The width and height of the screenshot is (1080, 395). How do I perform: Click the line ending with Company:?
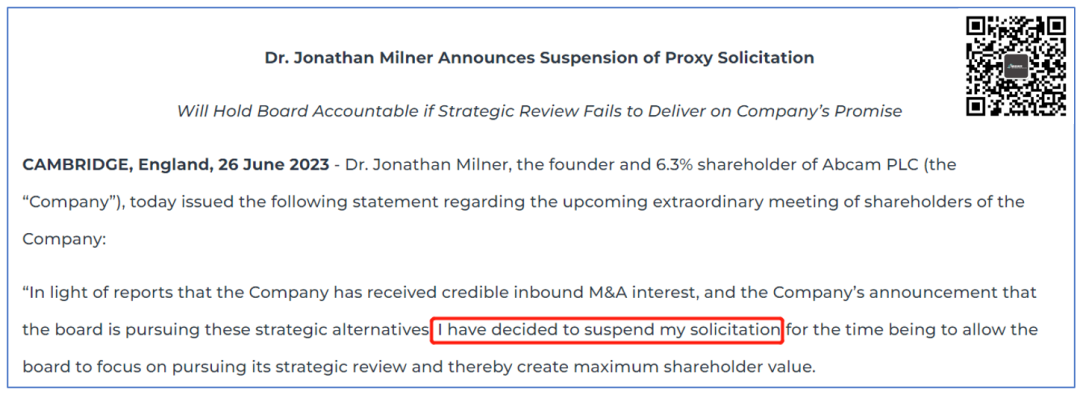pyautogui.click(x=63, y=240)
